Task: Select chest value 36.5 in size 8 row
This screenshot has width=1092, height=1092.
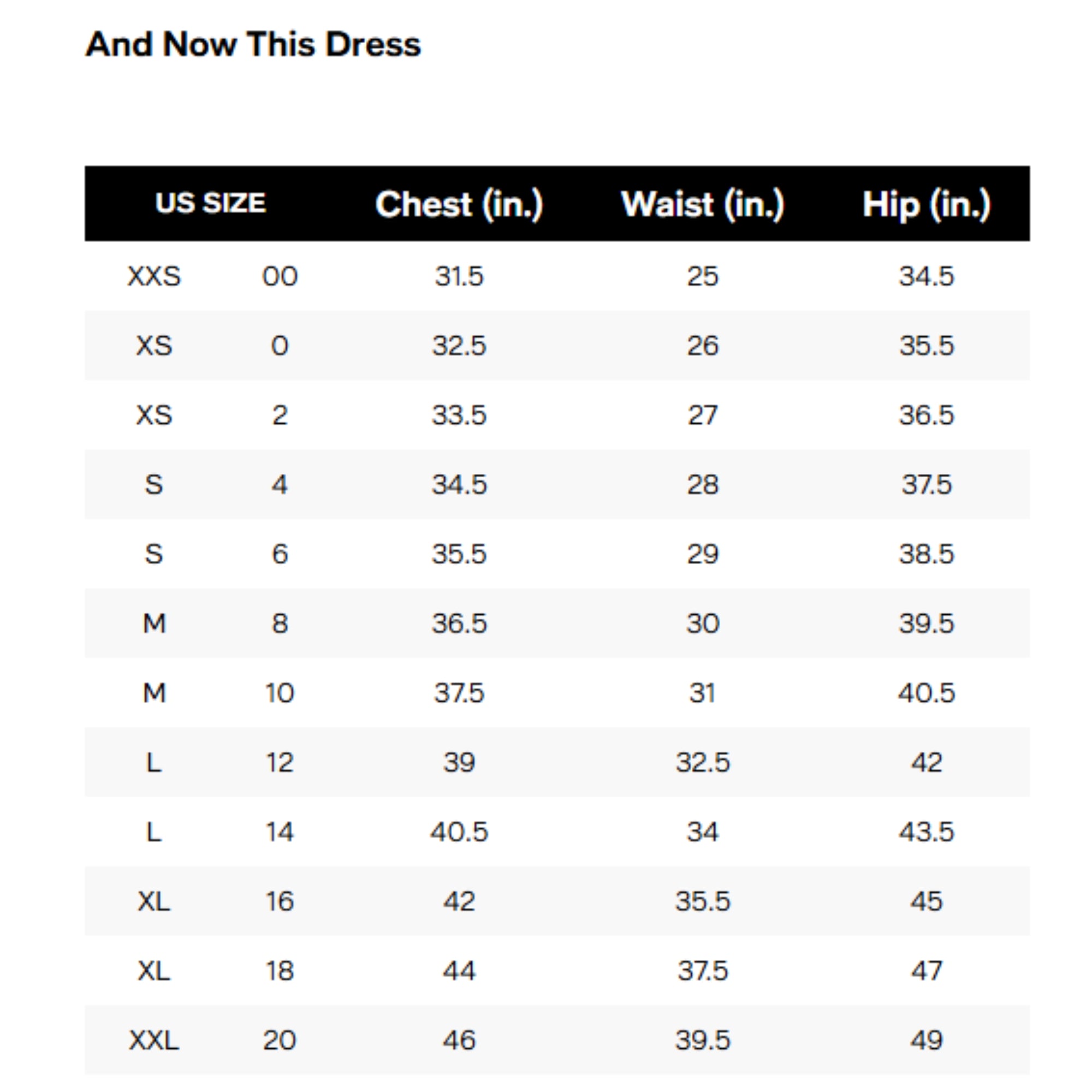Action: coord(459,624)
